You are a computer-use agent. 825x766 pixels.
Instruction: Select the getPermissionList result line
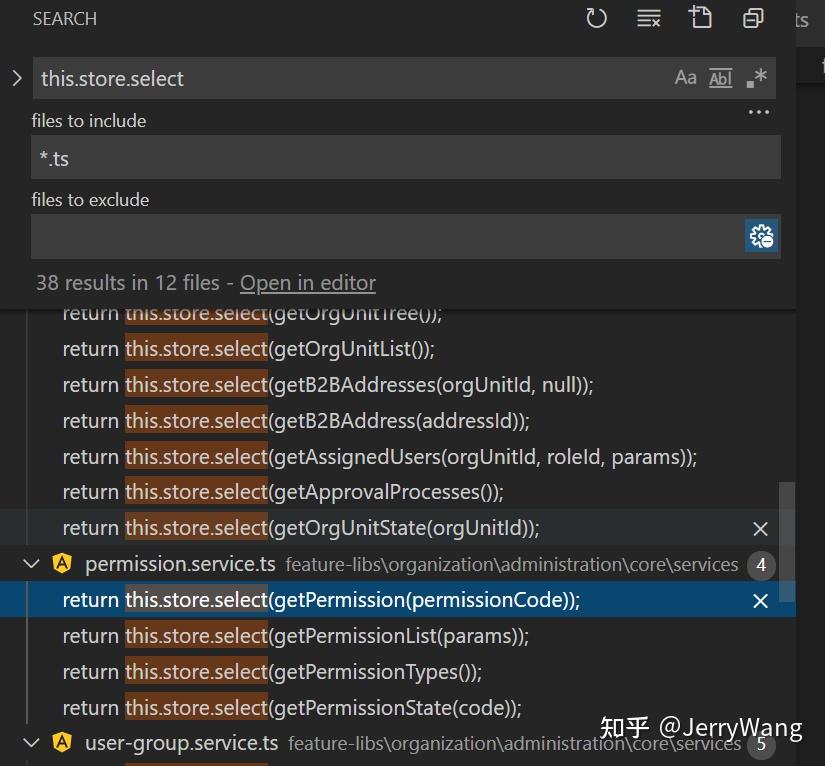pyautogui.click(x=300, y=636)
